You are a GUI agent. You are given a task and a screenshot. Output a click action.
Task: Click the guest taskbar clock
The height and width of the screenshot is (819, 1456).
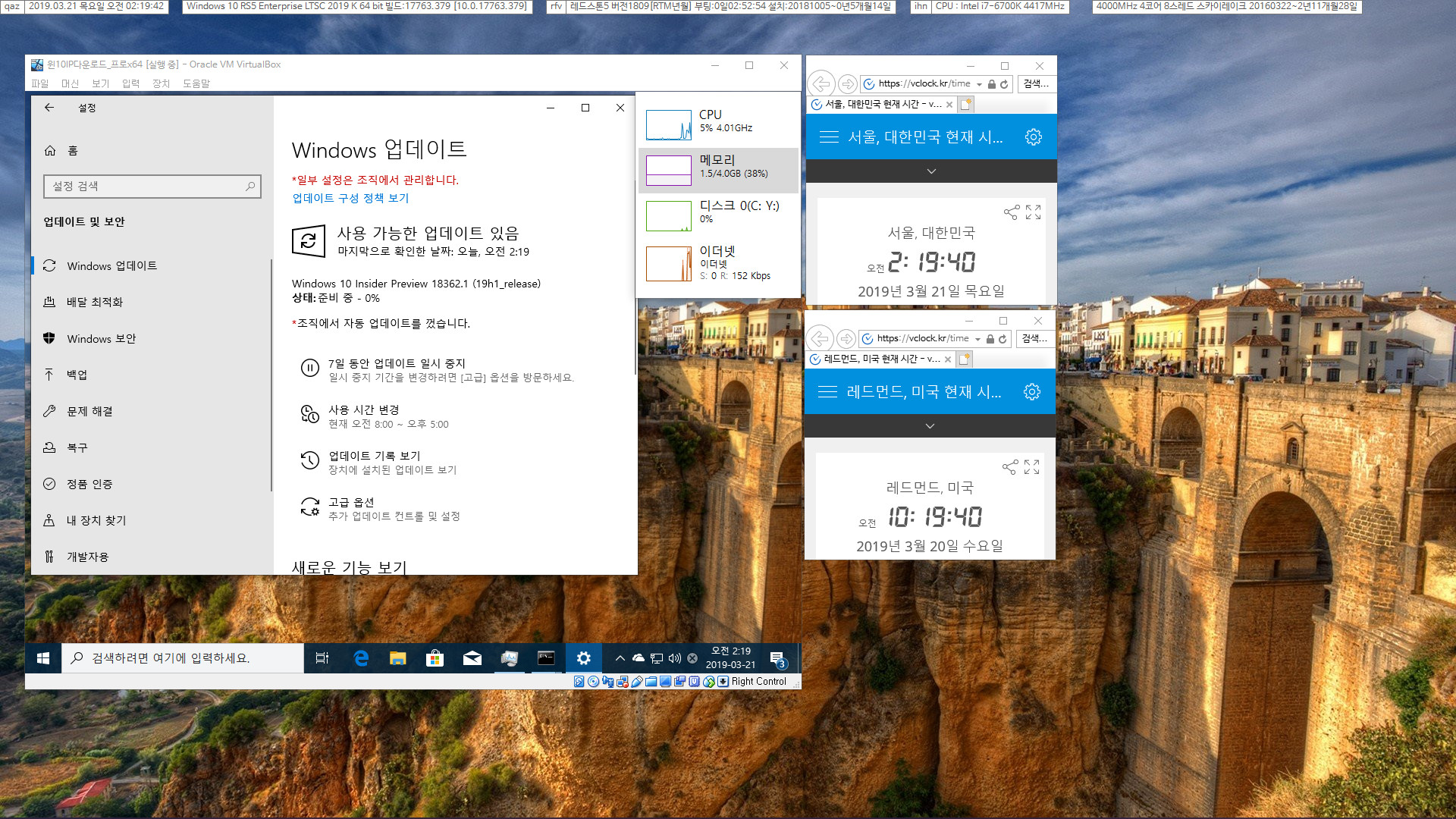point(730,658)
